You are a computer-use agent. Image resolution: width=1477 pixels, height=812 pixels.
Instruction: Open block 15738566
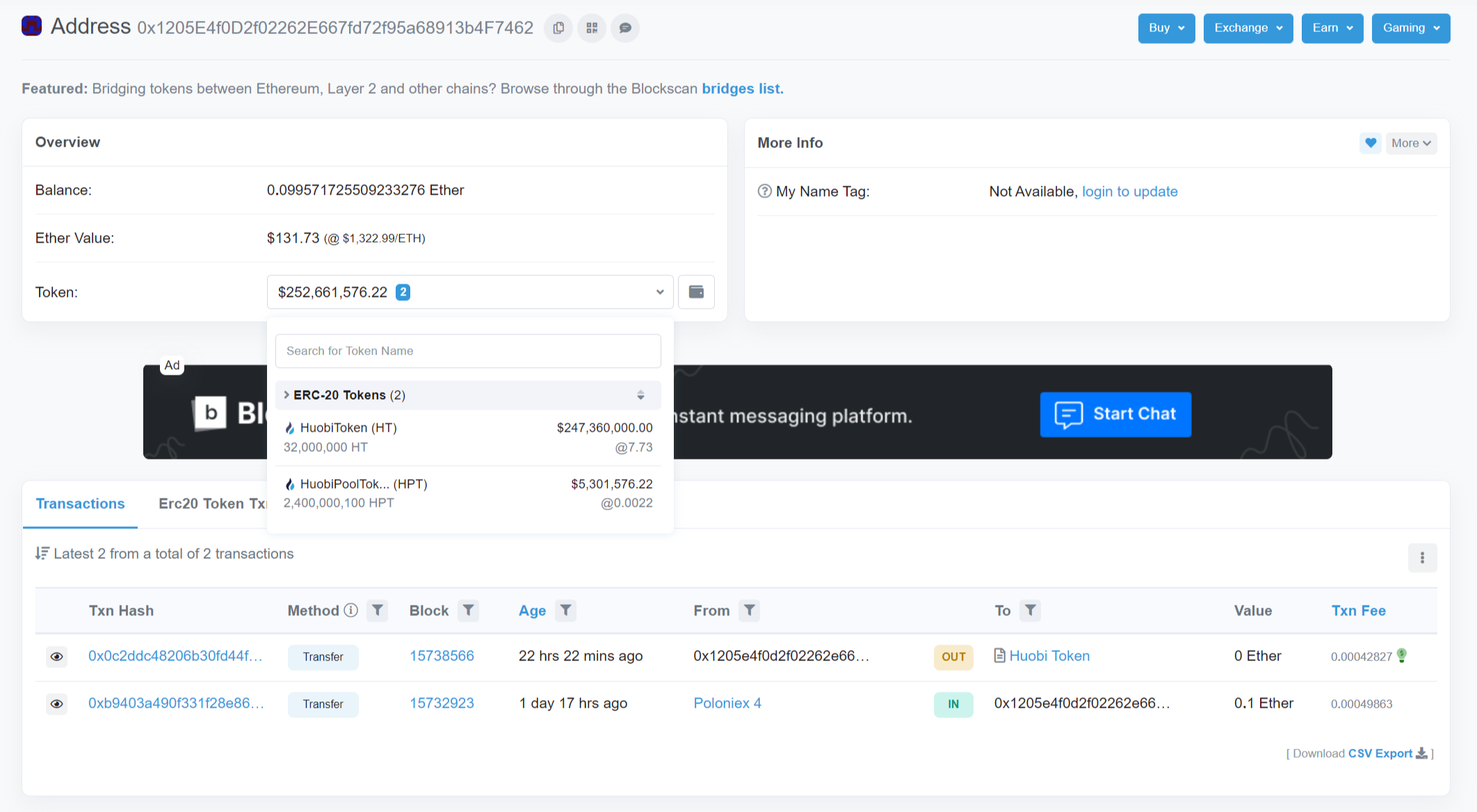click(442, 656)
